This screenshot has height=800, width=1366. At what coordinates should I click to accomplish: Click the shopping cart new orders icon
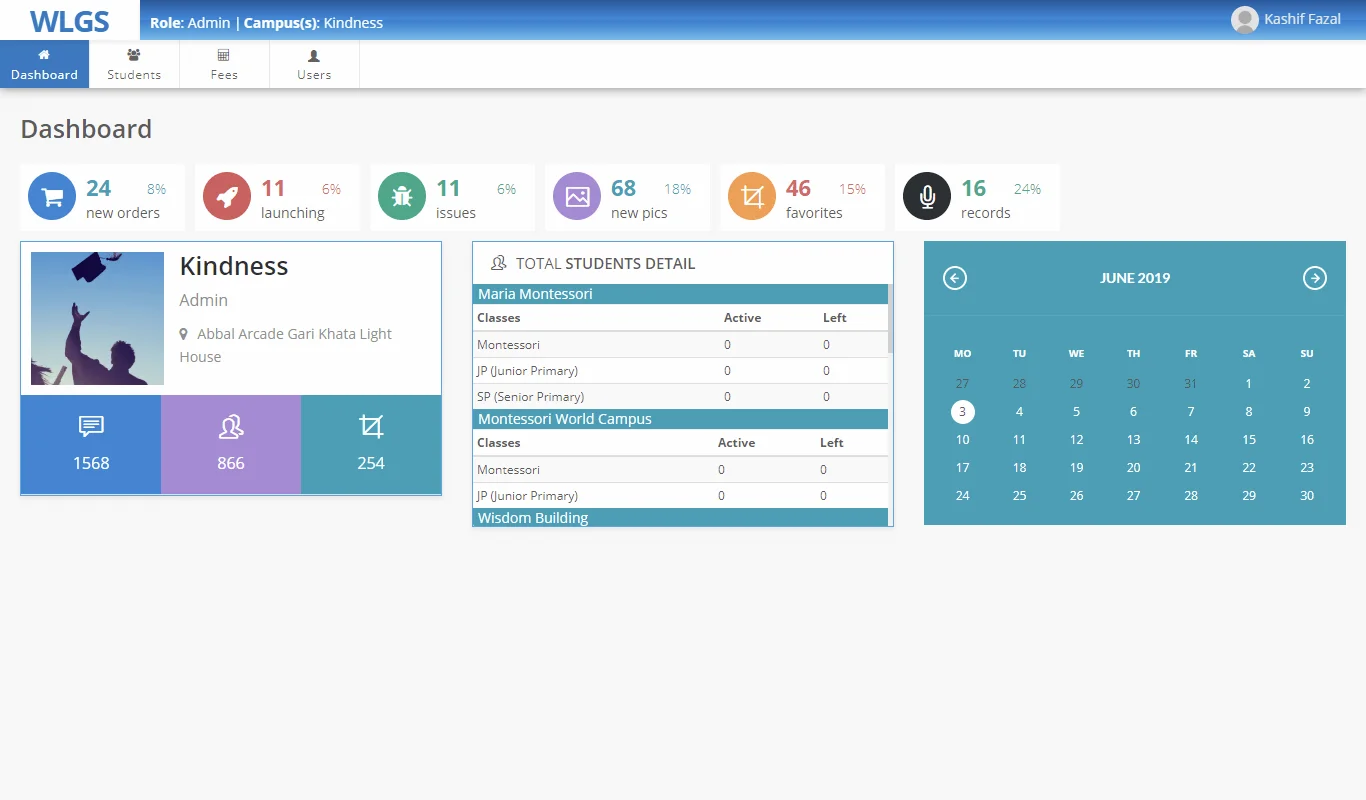coord(52,197)
